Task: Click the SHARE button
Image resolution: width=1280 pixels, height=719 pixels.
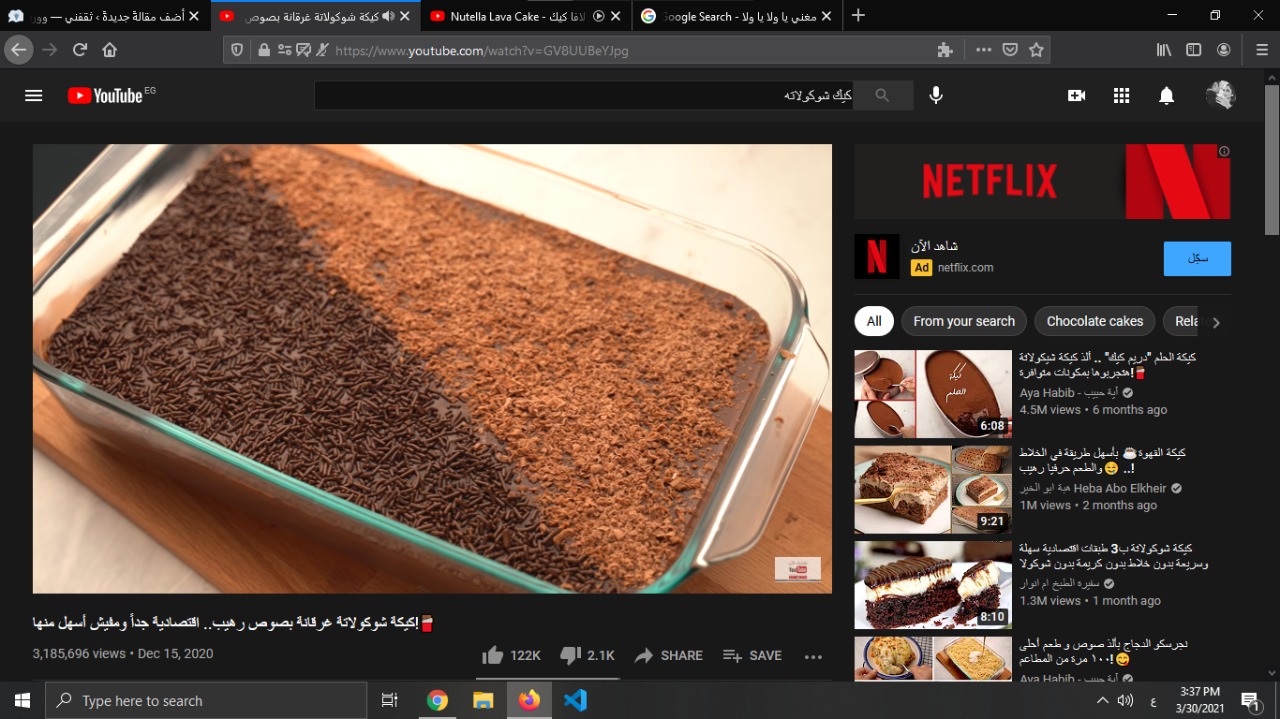Action: pos(668,656)
